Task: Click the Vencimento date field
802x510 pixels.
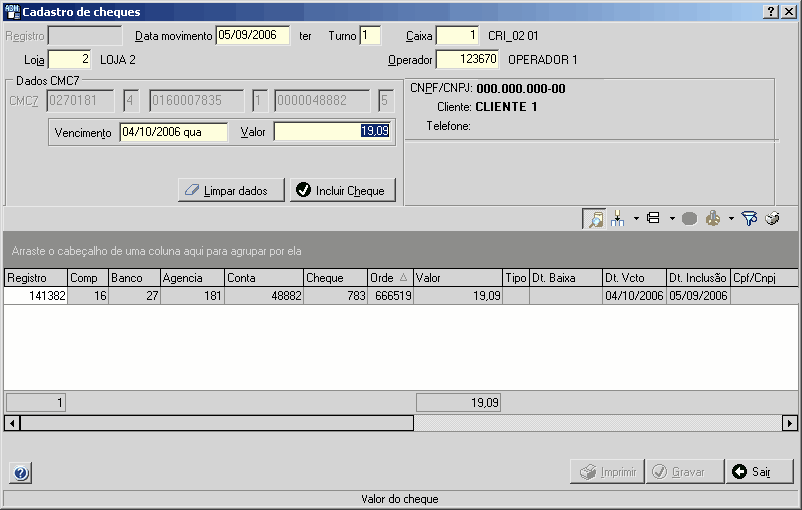Action: 174,132
